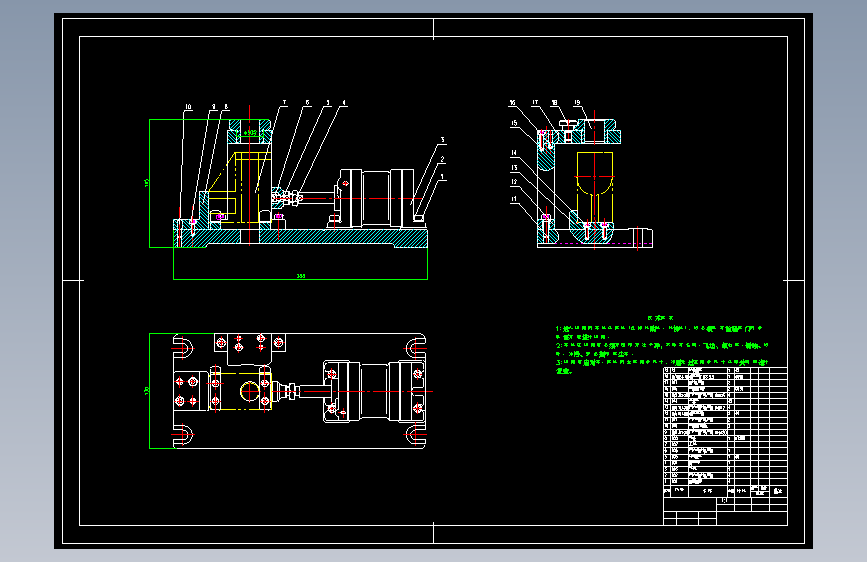This screenshot has width=867, height=562.
Task: Select part balloon number 8
Action: (x=226, y=107)
